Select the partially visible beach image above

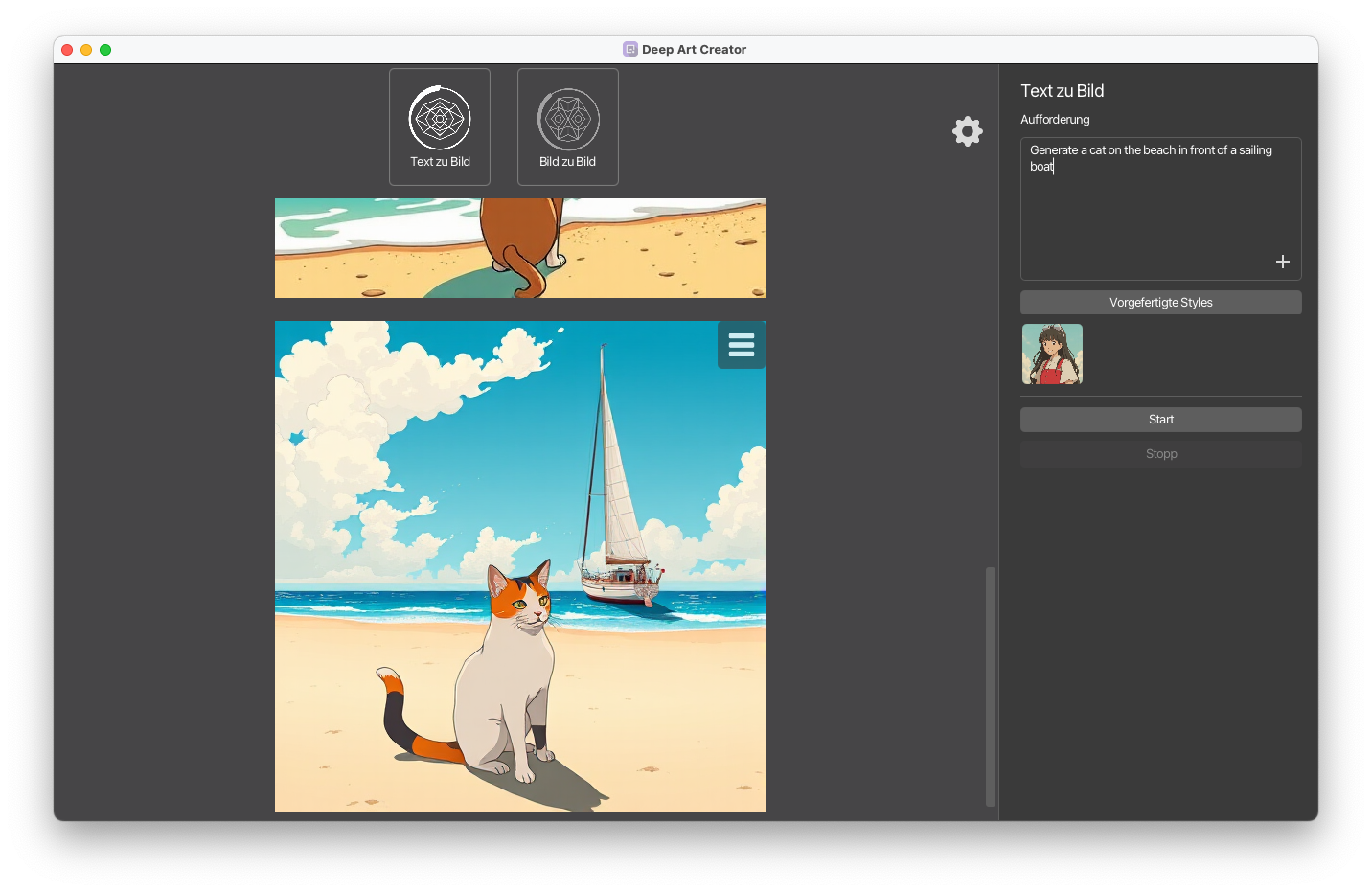(x=520, y=247)
